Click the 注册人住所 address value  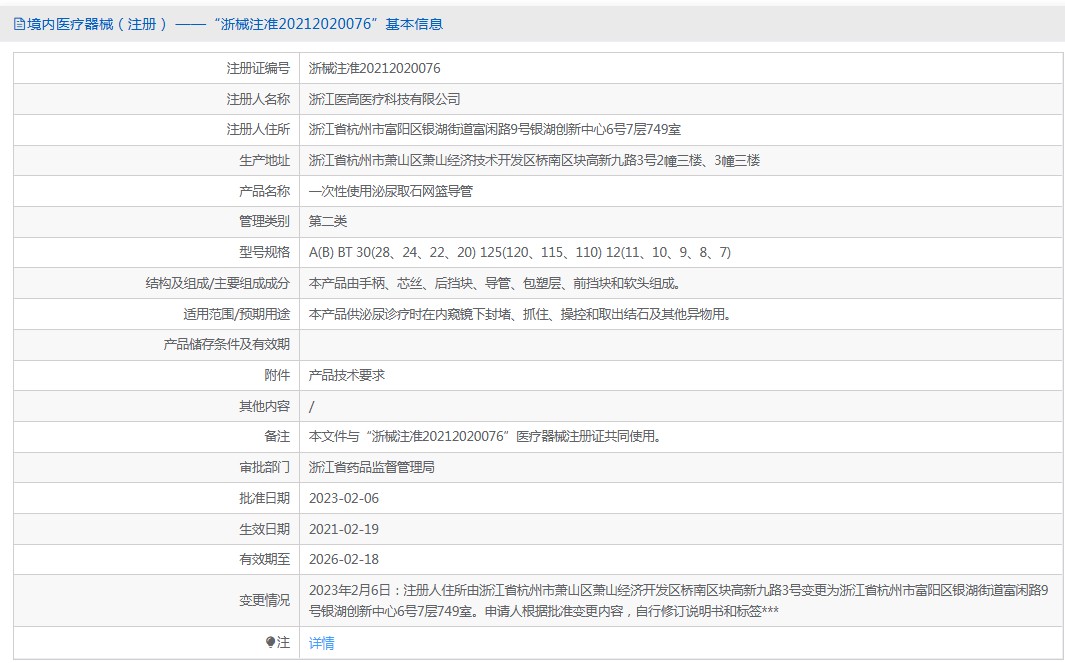494,130
